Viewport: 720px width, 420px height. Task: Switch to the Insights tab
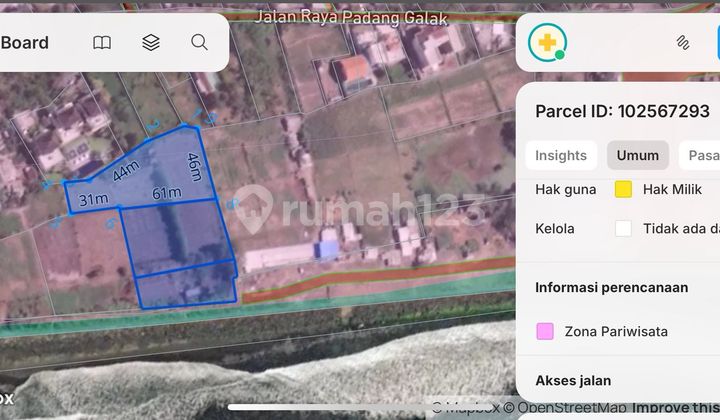[561, 155]
